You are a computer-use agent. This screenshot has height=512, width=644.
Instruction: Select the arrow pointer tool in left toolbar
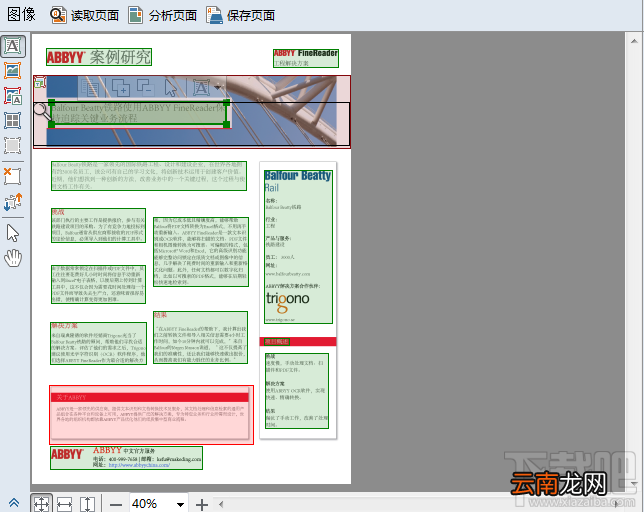point(13,233)
